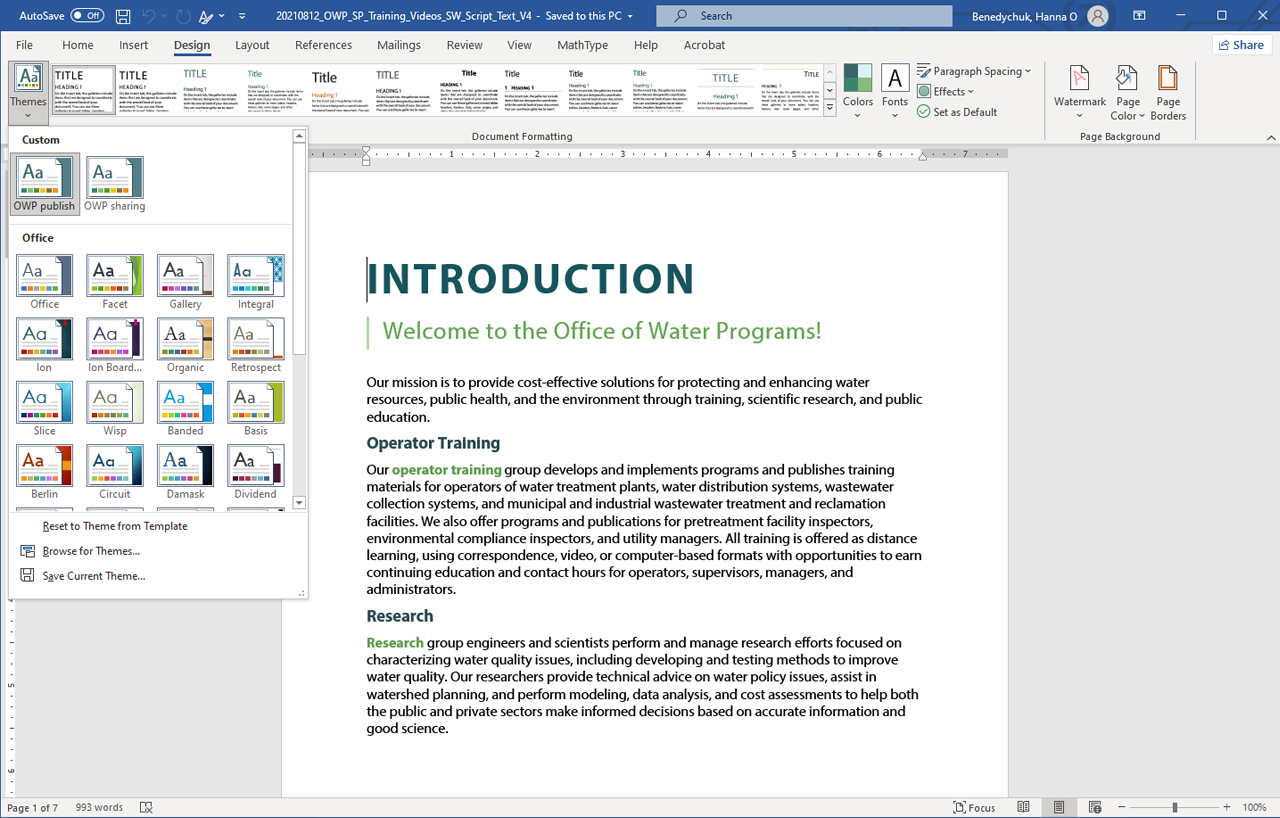Apply the Retrospect theme
Screen dimensions: 1280x818
[x=256, y=346]
